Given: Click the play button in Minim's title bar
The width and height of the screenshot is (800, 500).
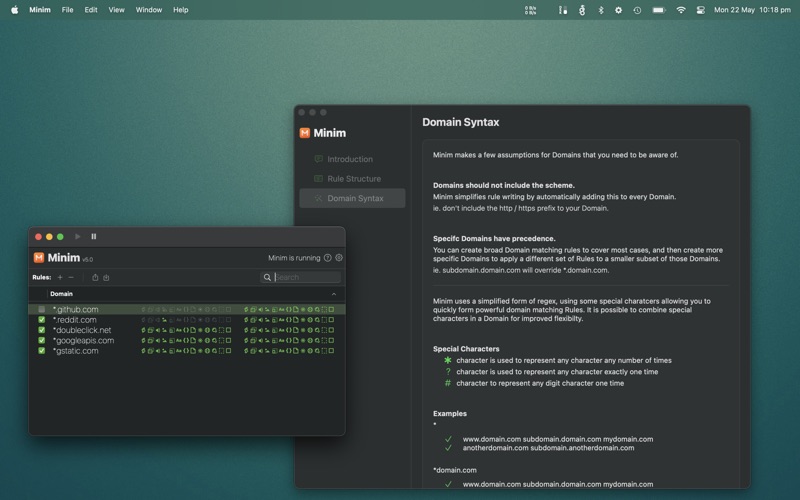Looking at the screenshot, I should 78,236.
